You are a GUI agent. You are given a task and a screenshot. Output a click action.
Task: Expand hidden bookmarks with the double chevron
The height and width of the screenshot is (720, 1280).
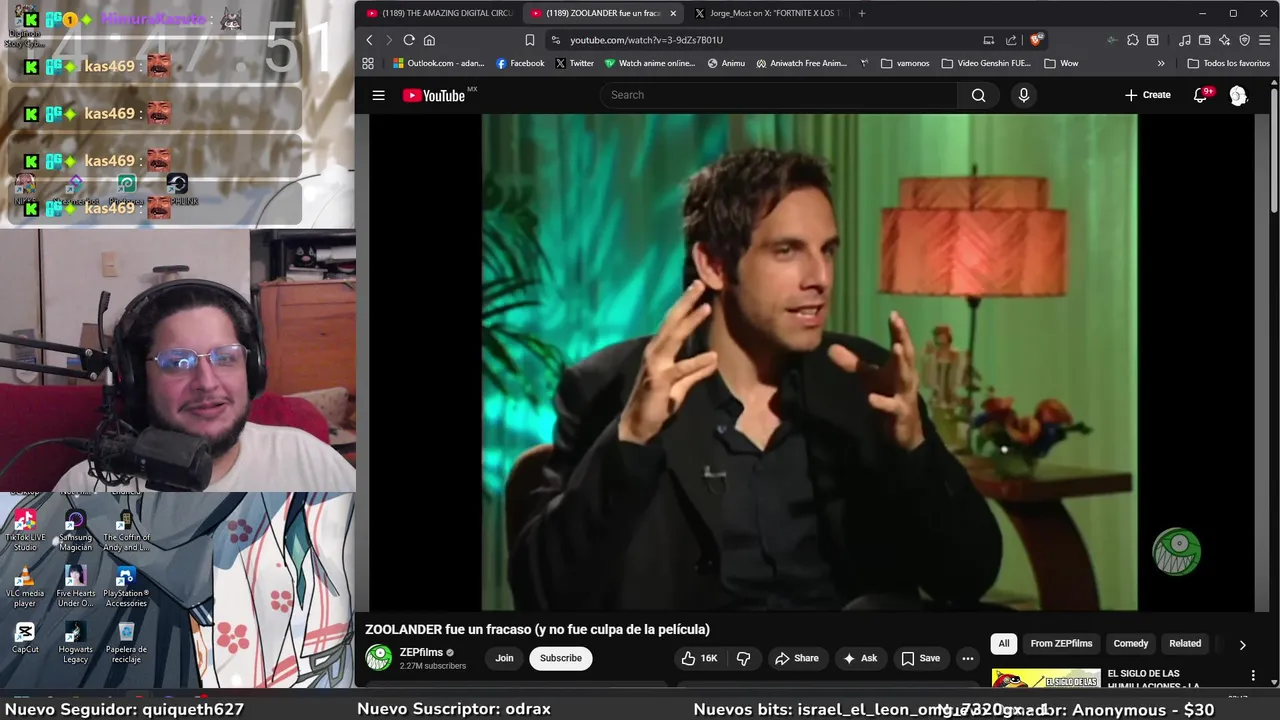click(x=1161, y=63)
